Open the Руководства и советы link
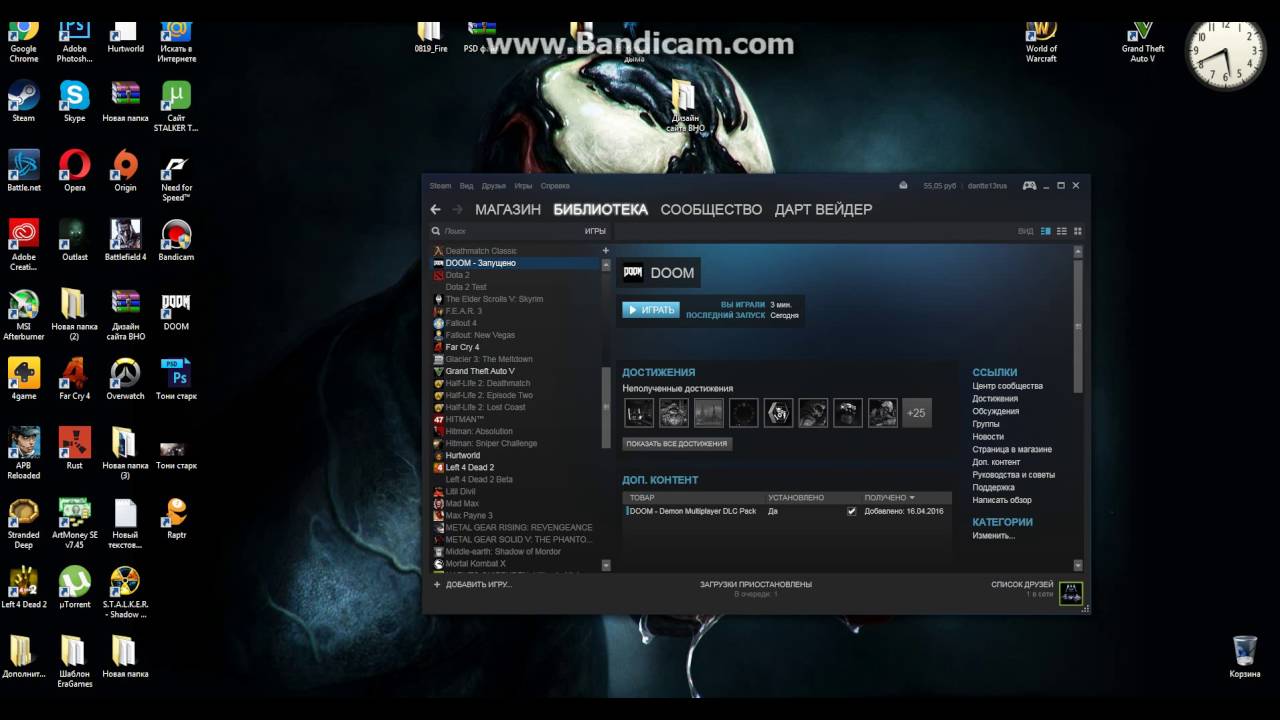1280x720 pixels. (x=1013, y=475)
